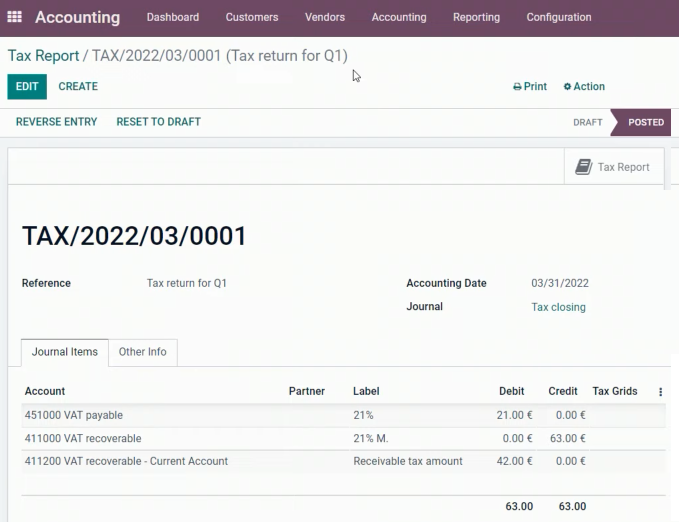Click the gear icon beside Action
This screenshot has width=679, height=522.
click(567, 87)
